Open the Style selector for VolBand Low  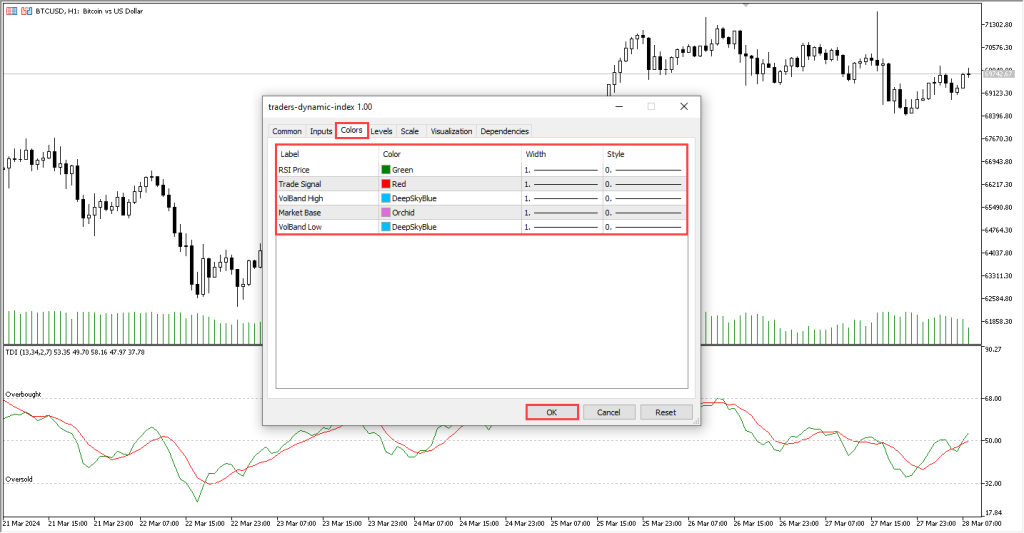[645, 227]
